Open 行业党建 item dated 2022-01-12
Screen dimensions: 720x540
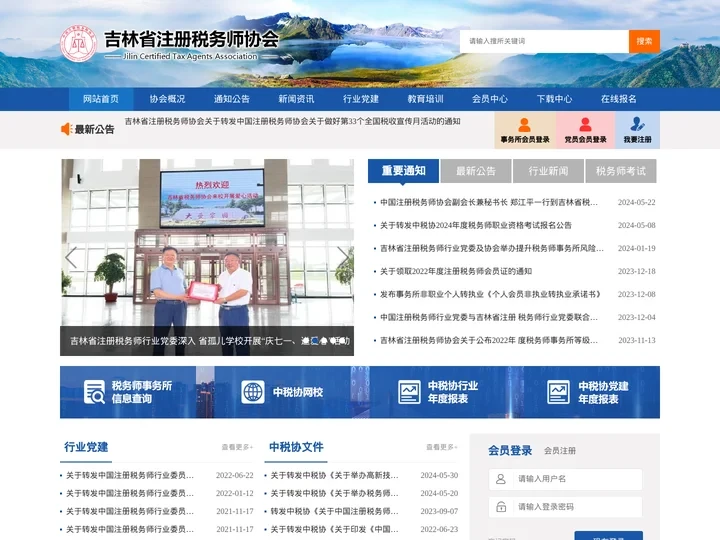coord(130,493)
